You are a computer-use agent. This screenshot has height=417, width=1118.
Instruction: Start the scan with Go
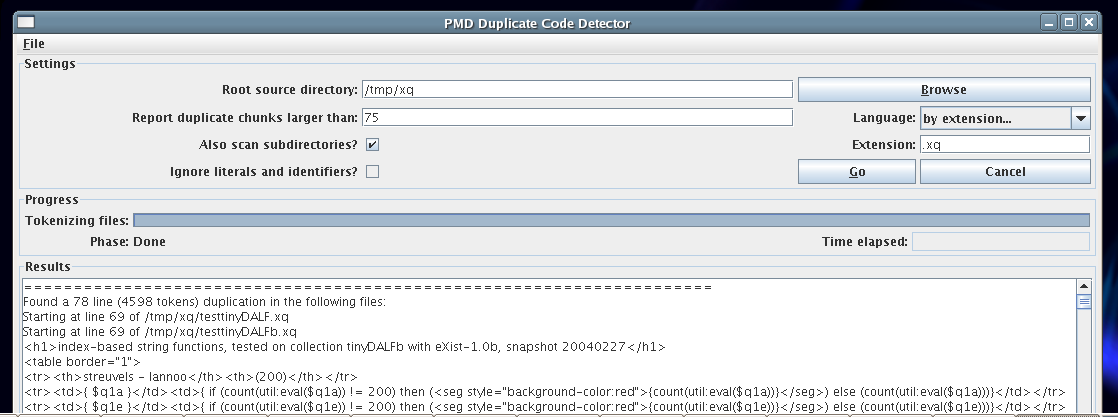click(856, 172)
